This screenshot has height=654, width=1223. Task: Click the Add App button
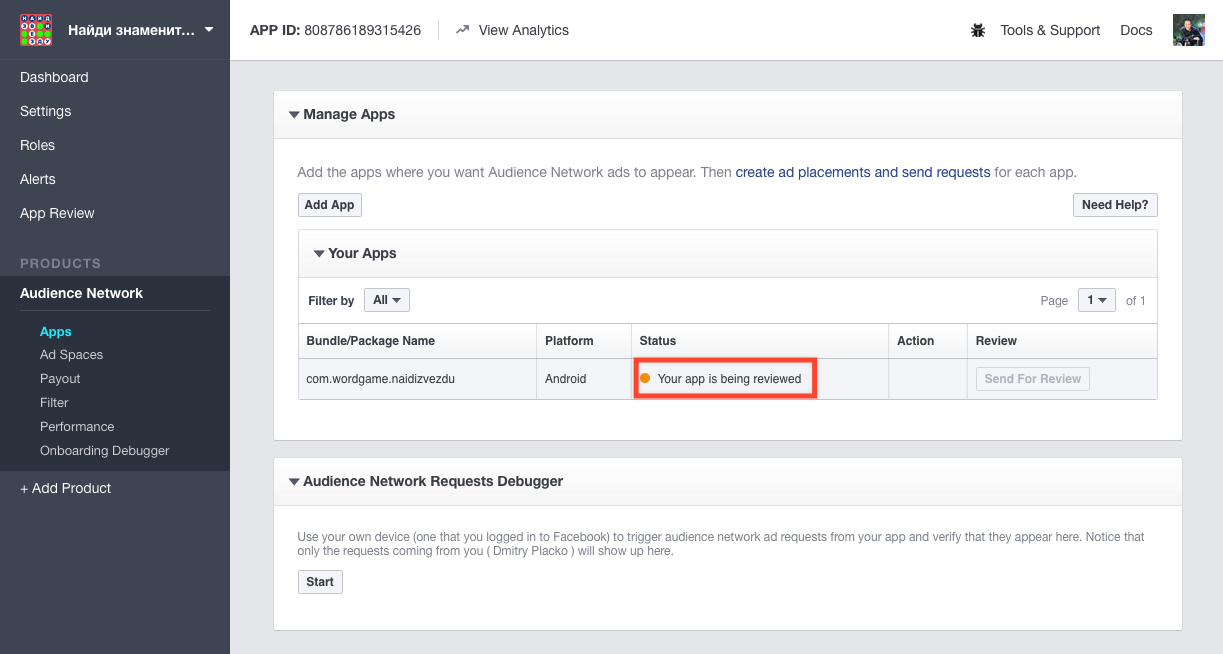pos(330,205)
